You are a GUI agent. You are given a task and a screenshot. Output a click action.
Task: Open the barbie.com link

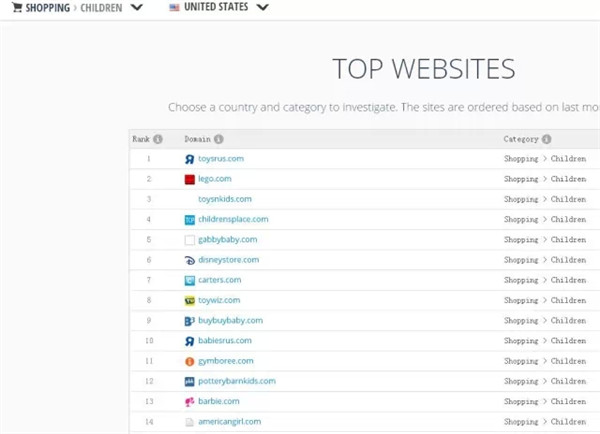[x=218, y=401]
